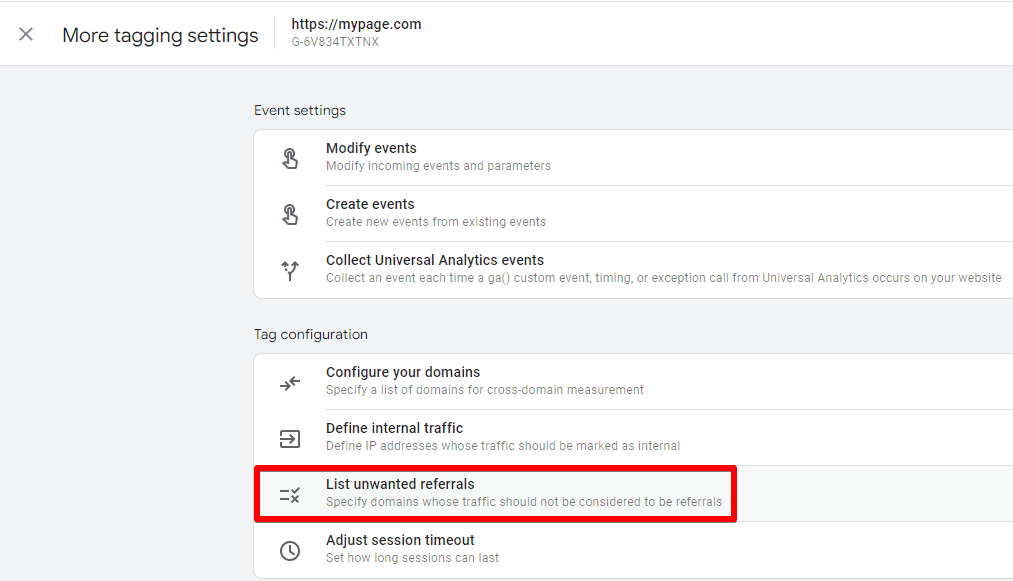Select the Modify events icon
This screenshot has height=581, width=1013.
[290, 157]
